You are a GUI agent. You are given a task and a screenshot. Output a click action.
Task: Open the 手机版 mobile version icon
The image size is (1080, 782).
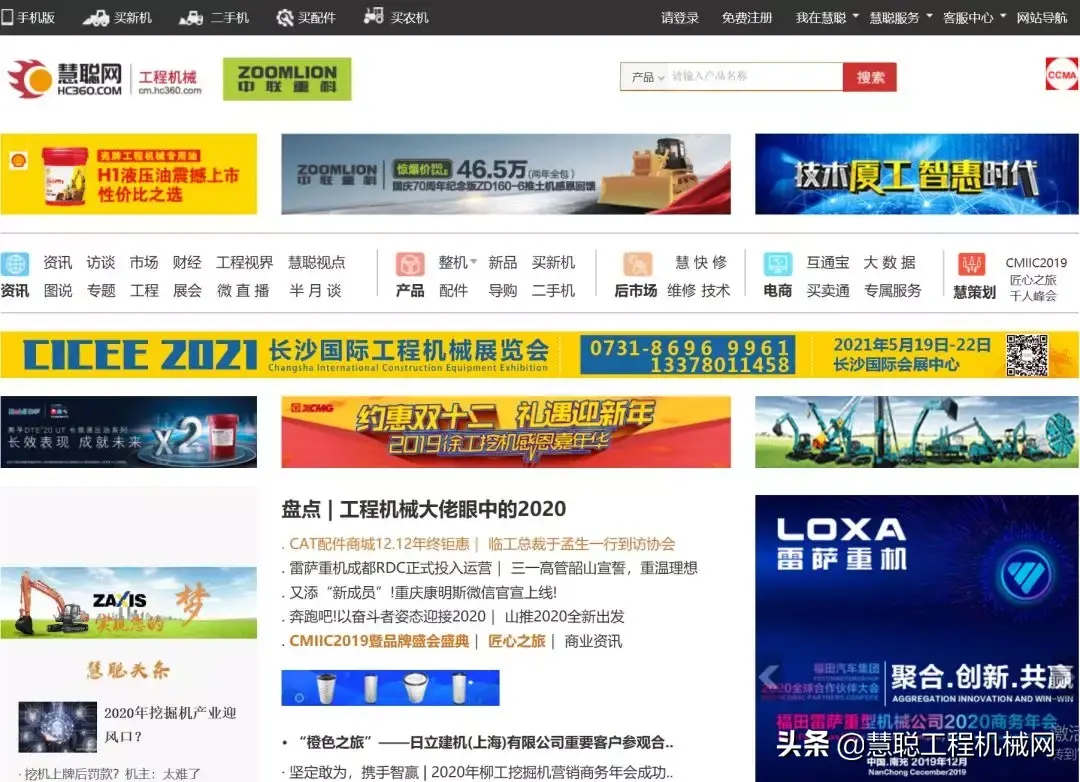coord(8,17)
